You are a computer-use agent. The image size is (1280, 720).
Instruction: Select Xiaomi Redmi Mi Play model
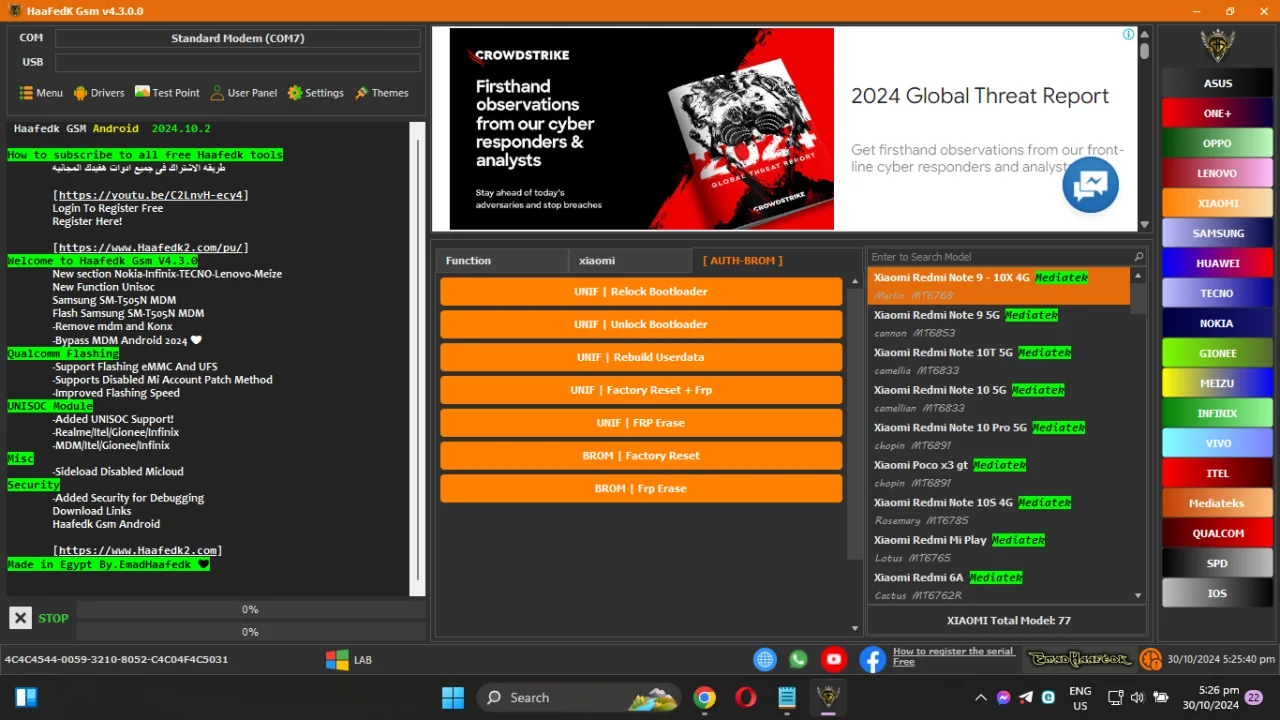[x=998, y=548]
